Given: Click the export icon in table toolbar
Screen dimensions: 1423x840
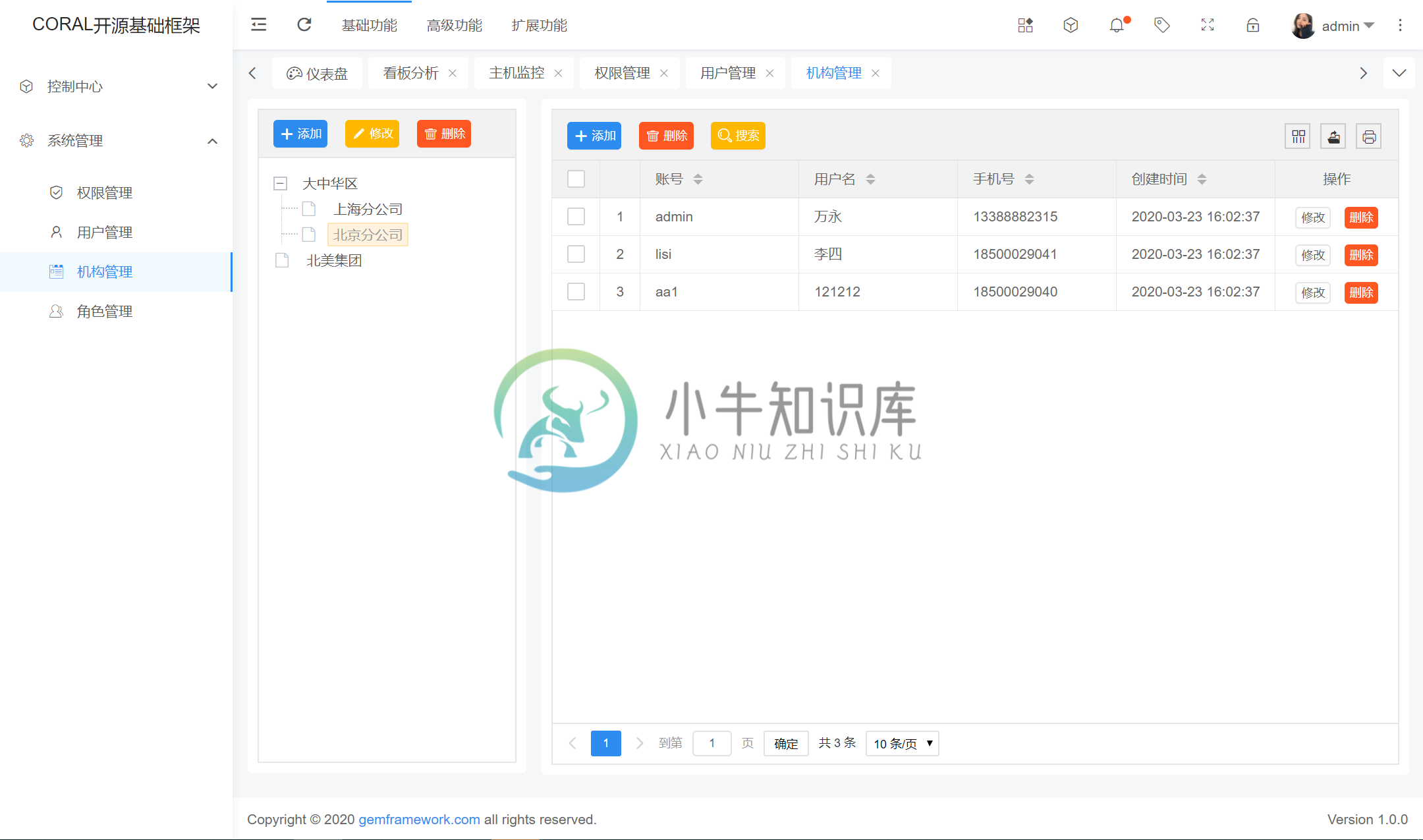Looking at the screenshot, I should pos(1333,136).
